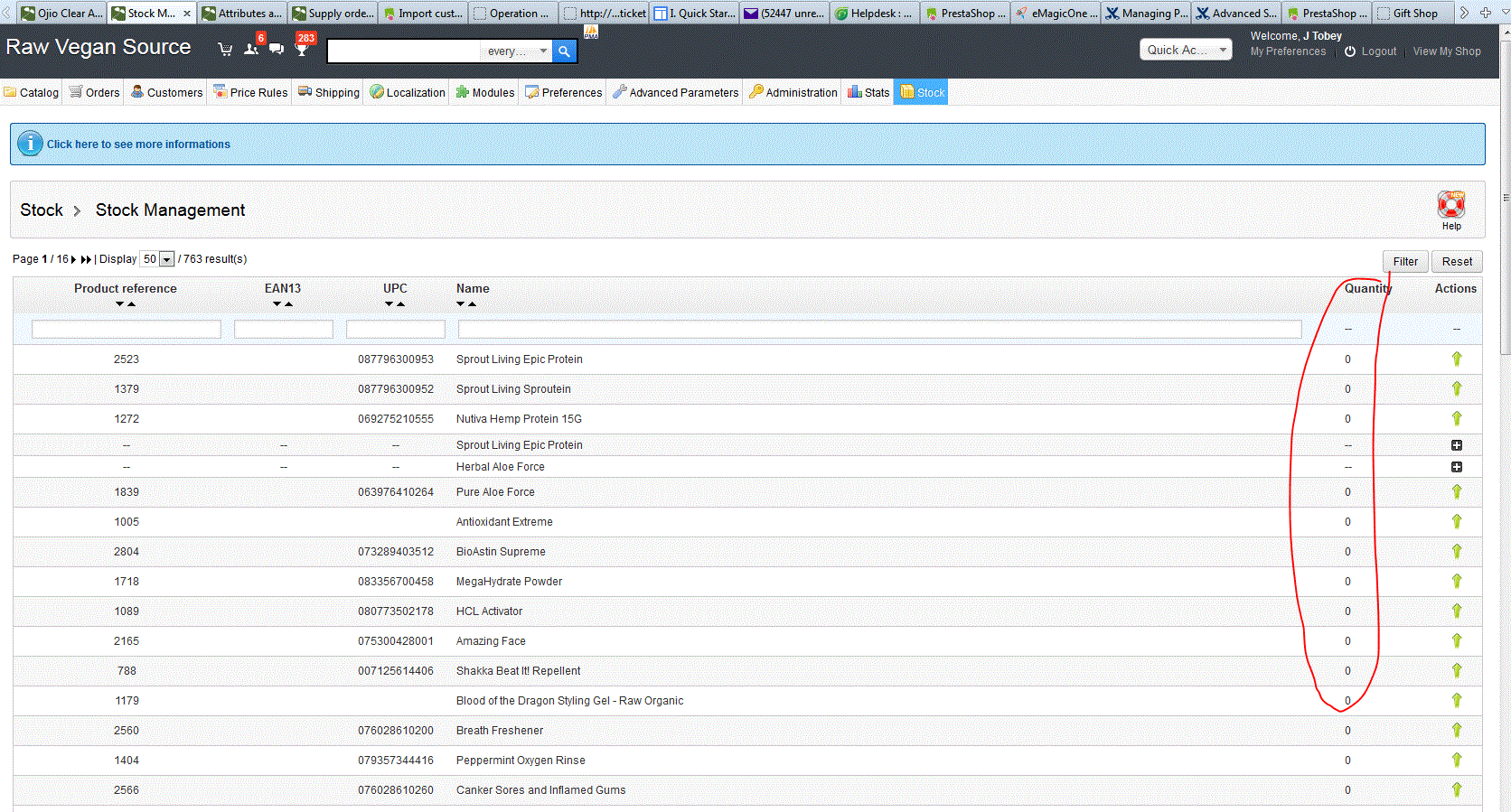Expand combinations for Herbal Aloe Force row

[x=1457, y=467]
